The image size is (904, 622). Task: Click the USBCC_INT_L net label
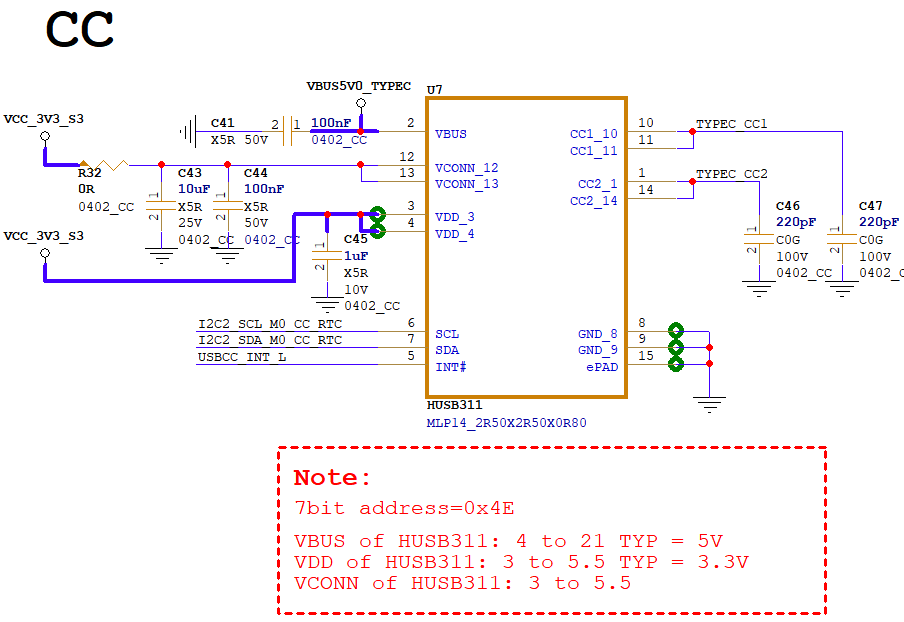click(242, 357)
